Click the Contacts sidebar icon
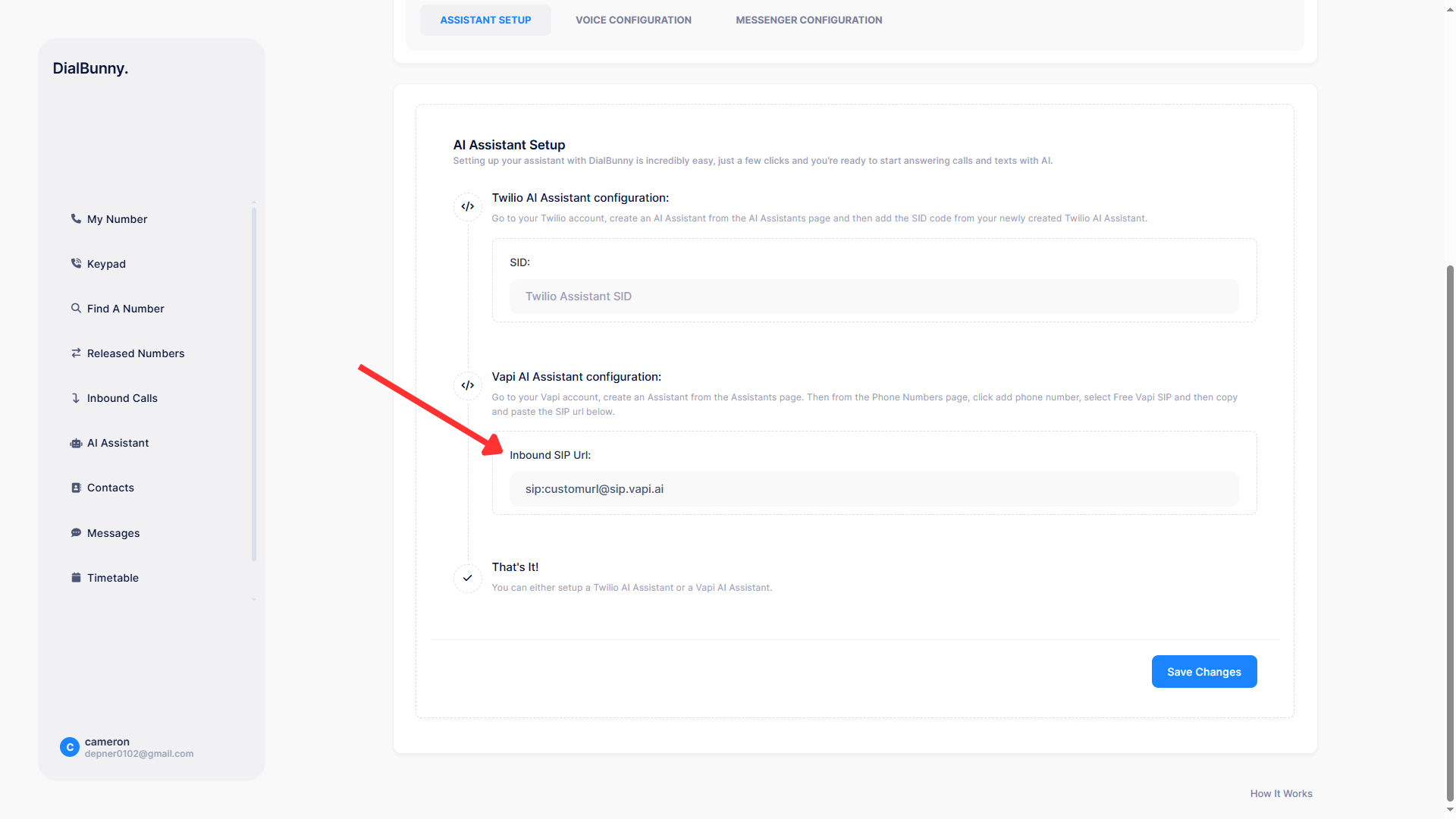The height and width of the screenshot is (819, 1456). point(76,487)
